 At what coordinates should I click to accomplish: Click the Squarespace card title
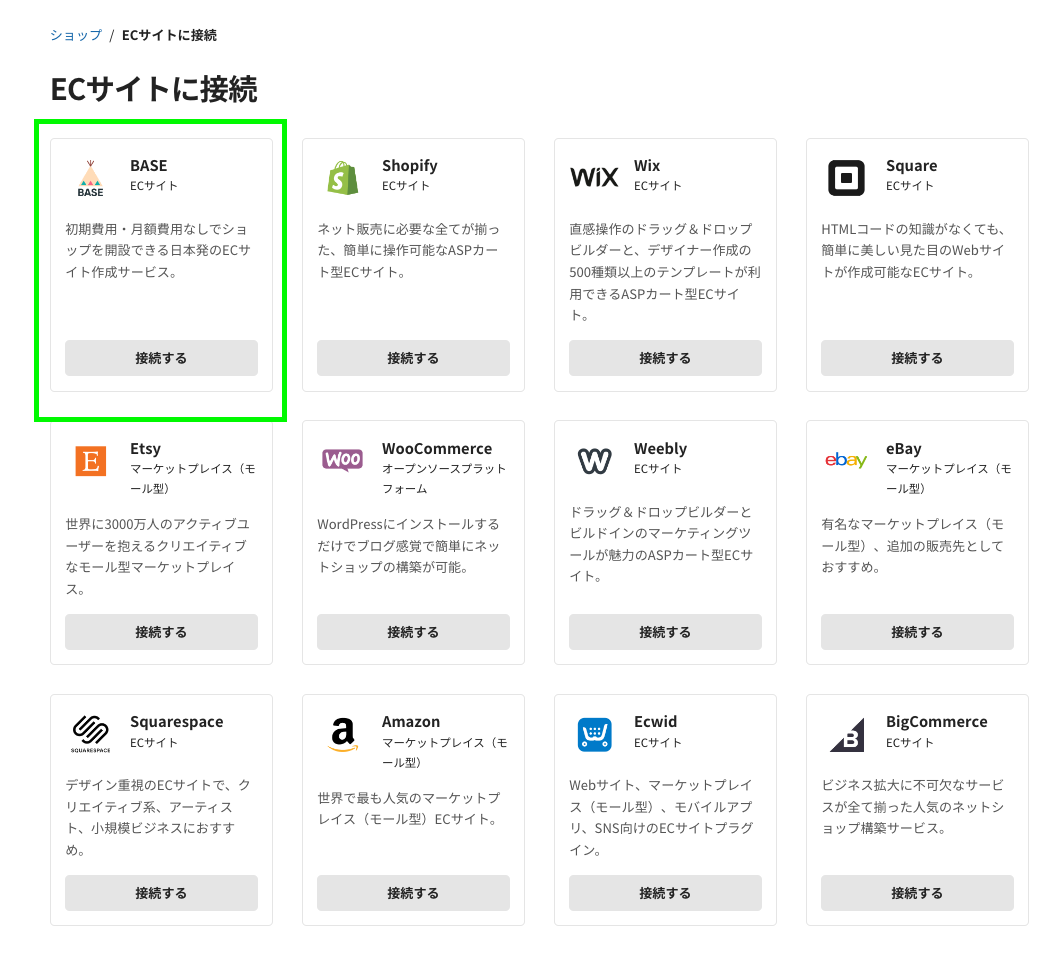(176, 721)
